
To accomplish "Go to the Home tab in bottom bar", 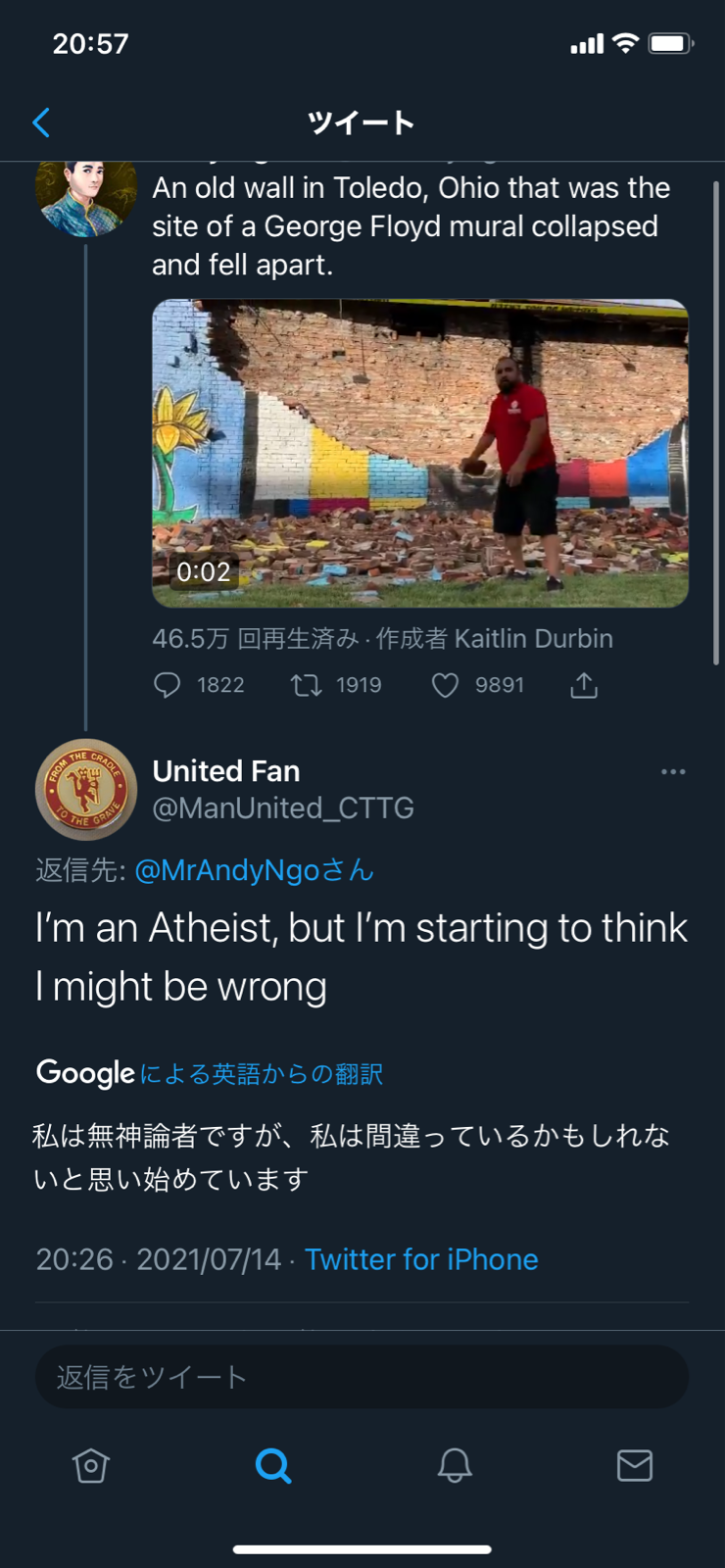I will (x=90, y=1466).
